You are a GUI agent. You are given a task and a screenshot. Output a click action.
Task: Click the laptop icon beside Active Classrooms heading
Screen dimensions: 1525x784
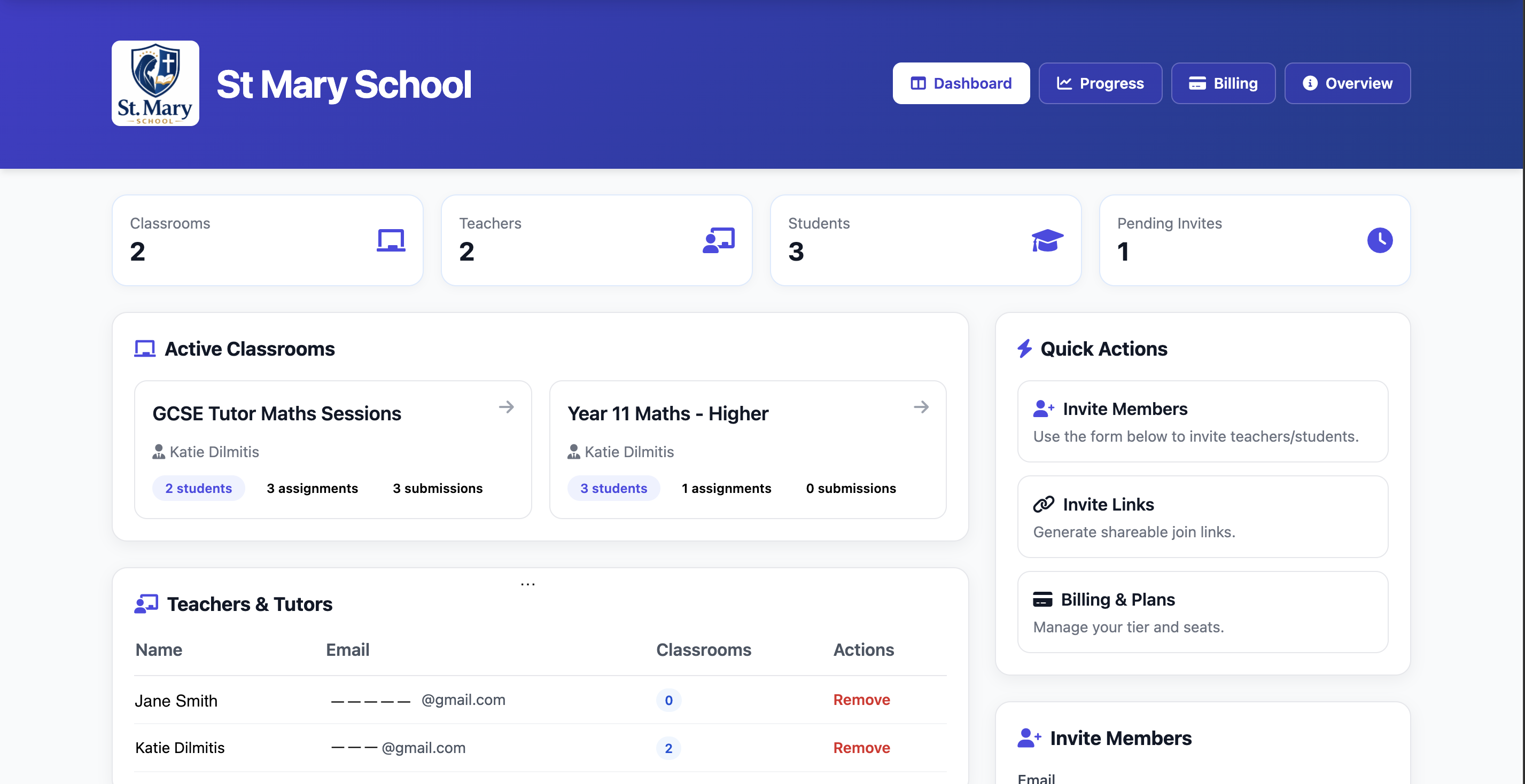pyautogui.click(x=145, y=349)
